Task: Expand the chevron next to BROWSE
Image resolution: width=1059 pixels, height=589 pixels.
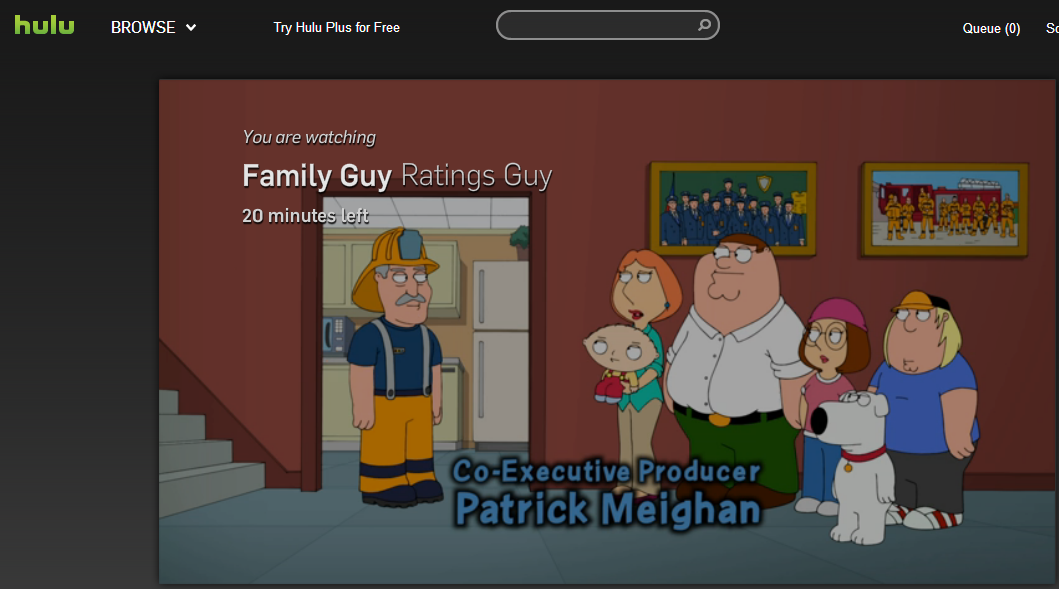Action: coord(191,28)
